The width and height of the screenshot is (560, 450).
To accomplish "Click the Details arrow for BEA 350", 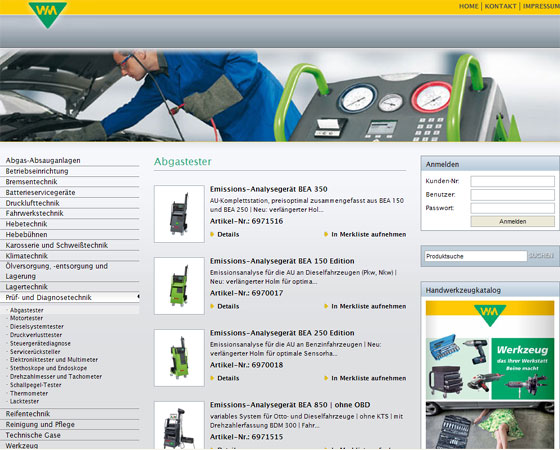I will 212,234.
